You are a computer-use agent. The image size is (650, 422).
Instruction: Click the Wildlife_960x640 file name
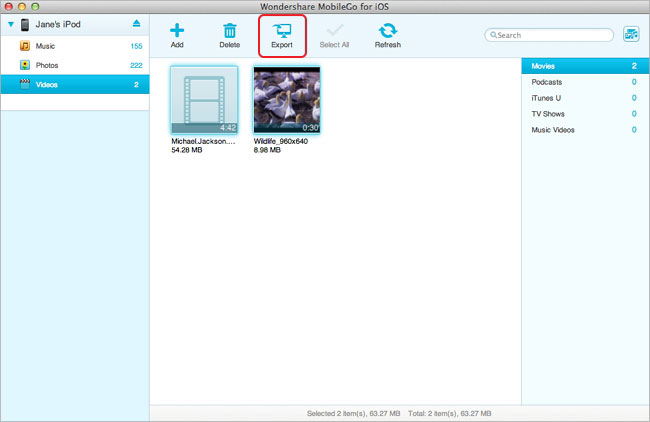pyautogui.click(x=281, y=141)
